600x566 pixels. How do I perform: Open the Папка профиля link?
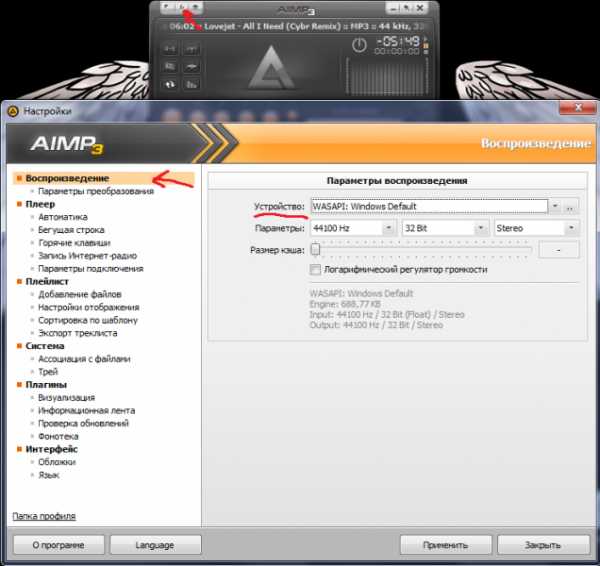[x=44, y=516]
